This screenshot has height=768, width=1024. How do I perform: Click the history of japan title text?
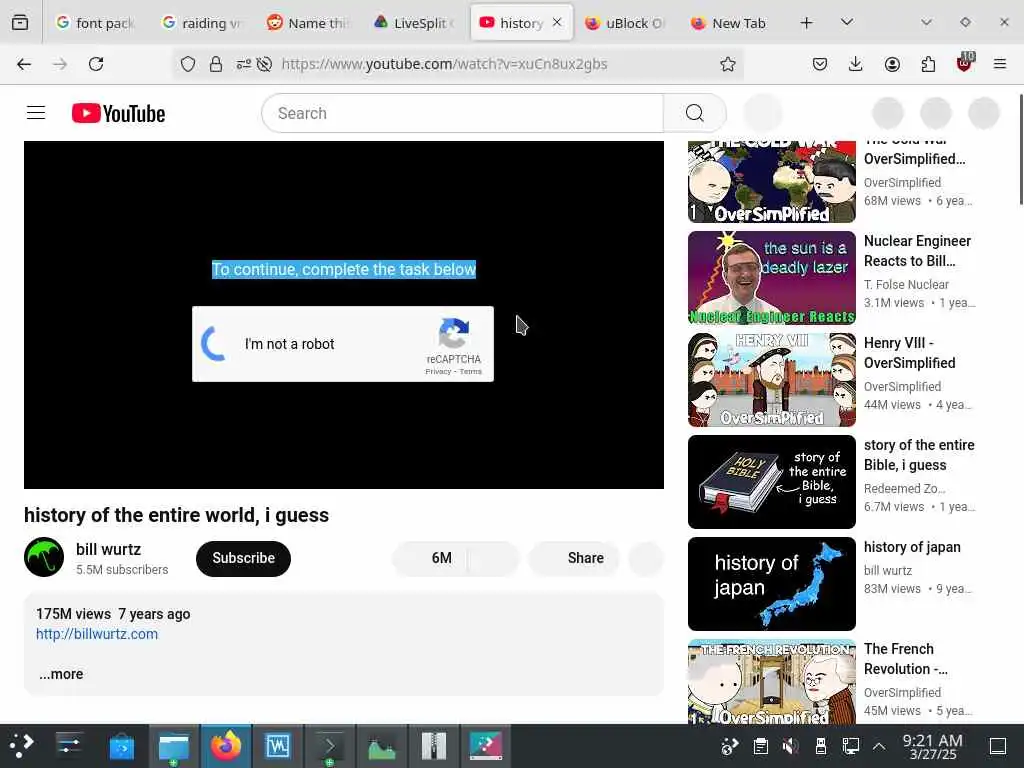tap(912, 547)
